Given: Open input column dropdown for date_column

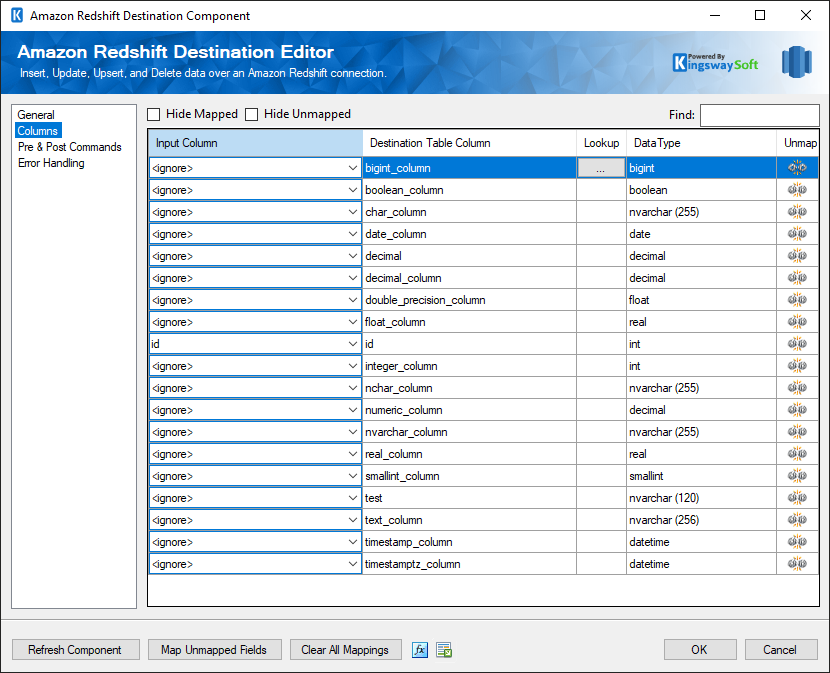Looking at the screenshot, I should pos(353,234).
